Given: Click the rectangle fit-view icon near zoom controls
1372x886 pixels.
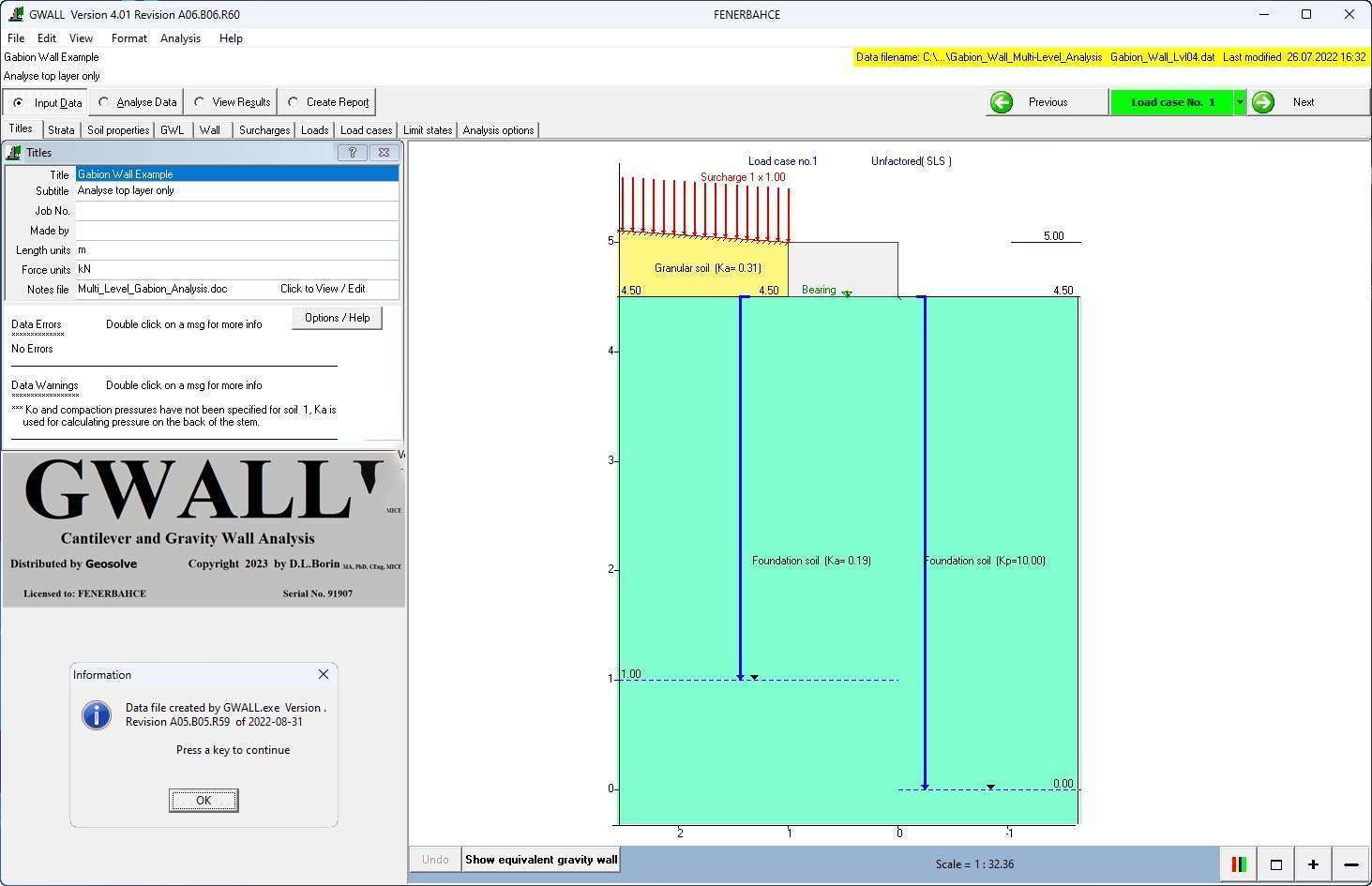Looking at the screenshot, I should tap(1275, 863).
